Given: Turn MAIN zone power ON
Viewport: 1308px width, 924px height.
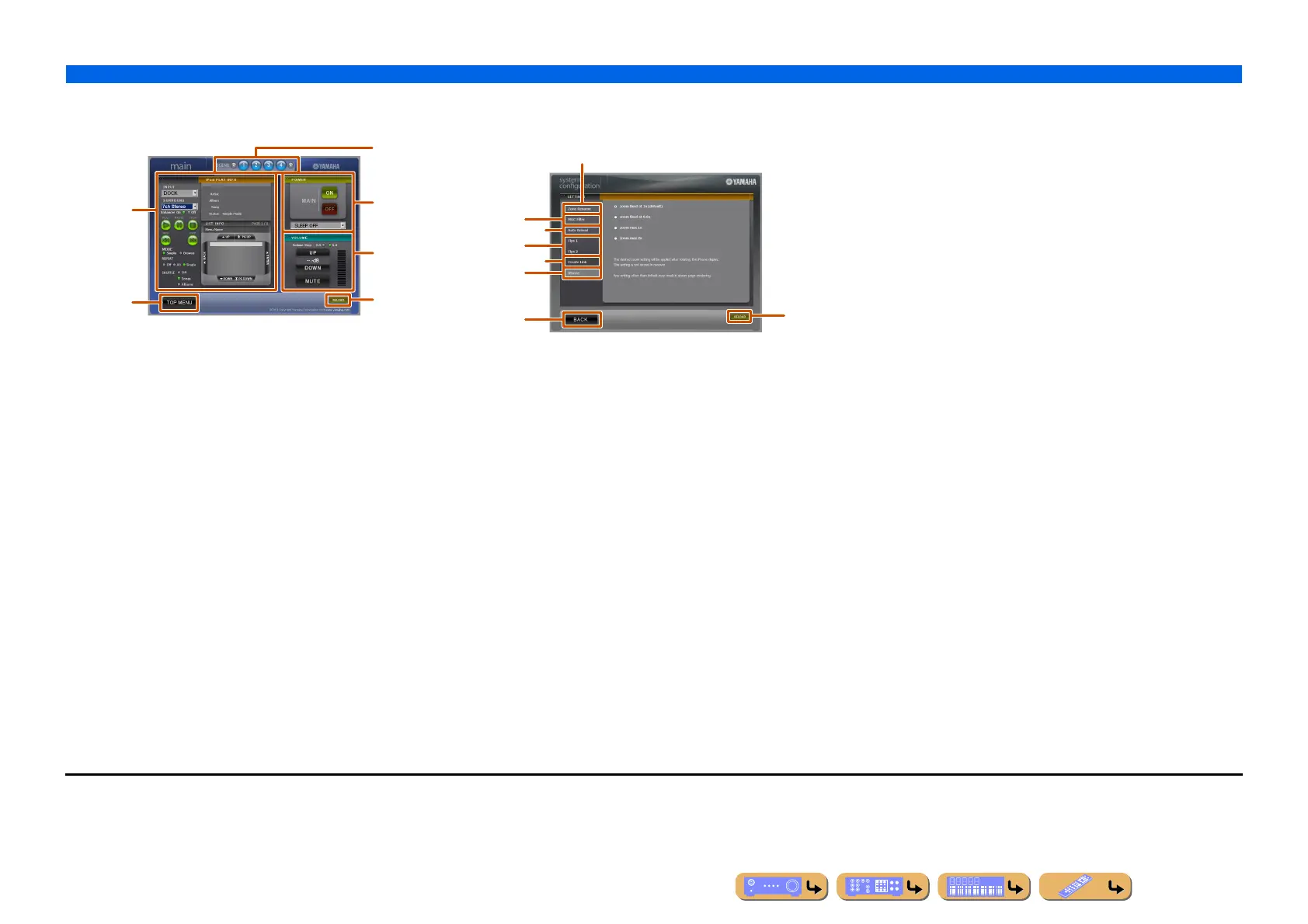Looking at the screenshot, I should click(329, 193).
